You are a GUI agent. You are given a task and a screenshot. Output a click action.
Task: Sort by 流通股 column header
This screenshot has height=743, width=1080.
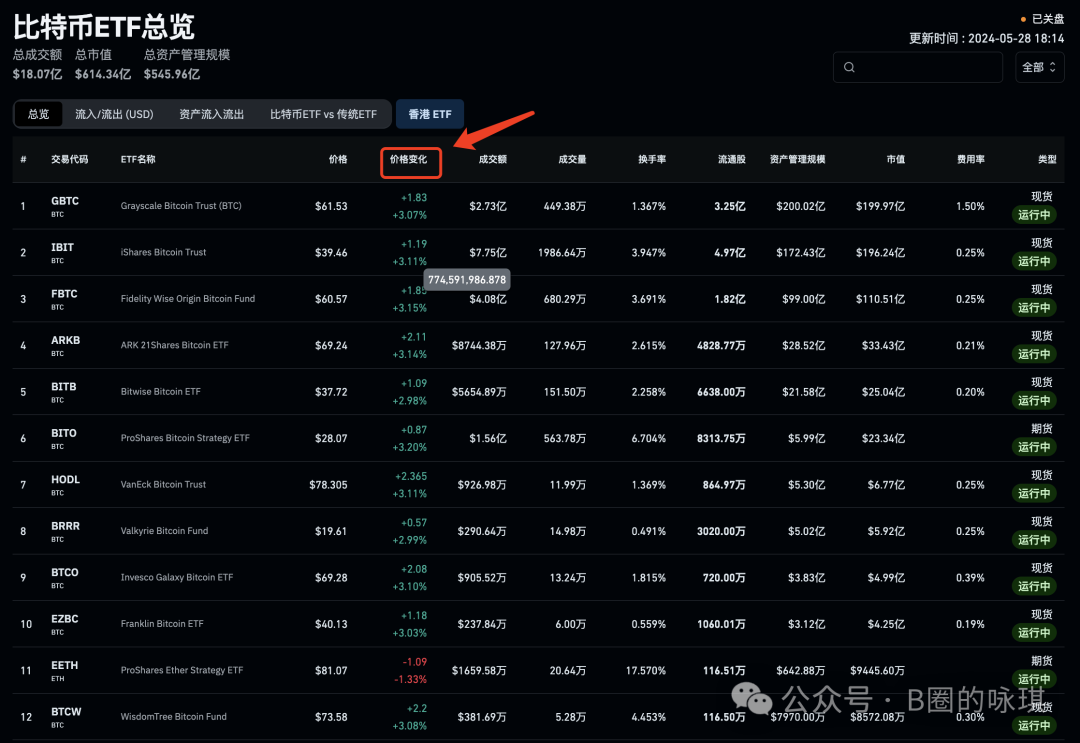[x=731, y=160]
